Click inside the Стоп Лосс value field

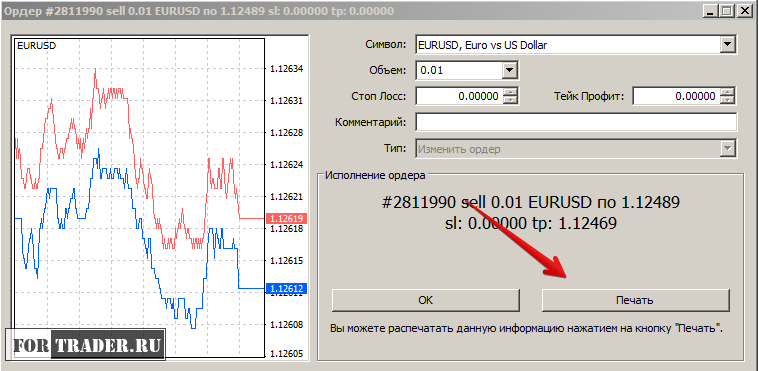(459, 96)
